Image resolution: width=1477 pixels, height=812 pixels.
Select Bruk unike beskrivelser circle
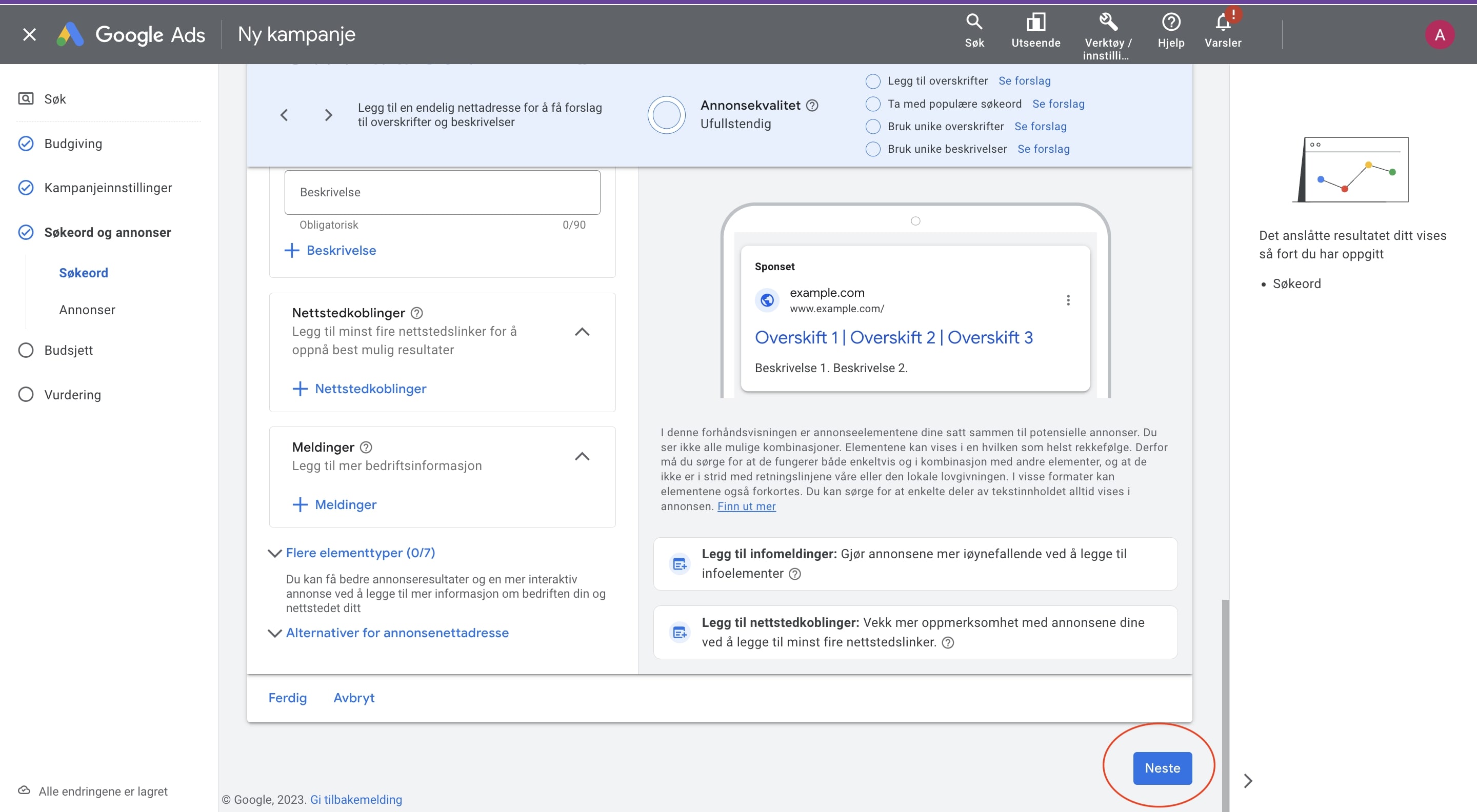[x=873, y=149]
